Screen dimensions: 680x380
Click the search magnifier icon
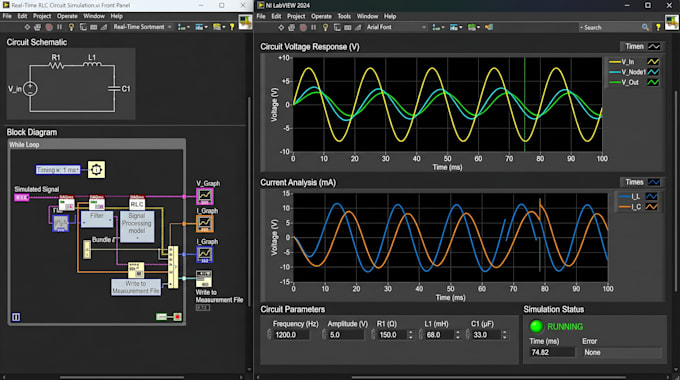point(645,27)
